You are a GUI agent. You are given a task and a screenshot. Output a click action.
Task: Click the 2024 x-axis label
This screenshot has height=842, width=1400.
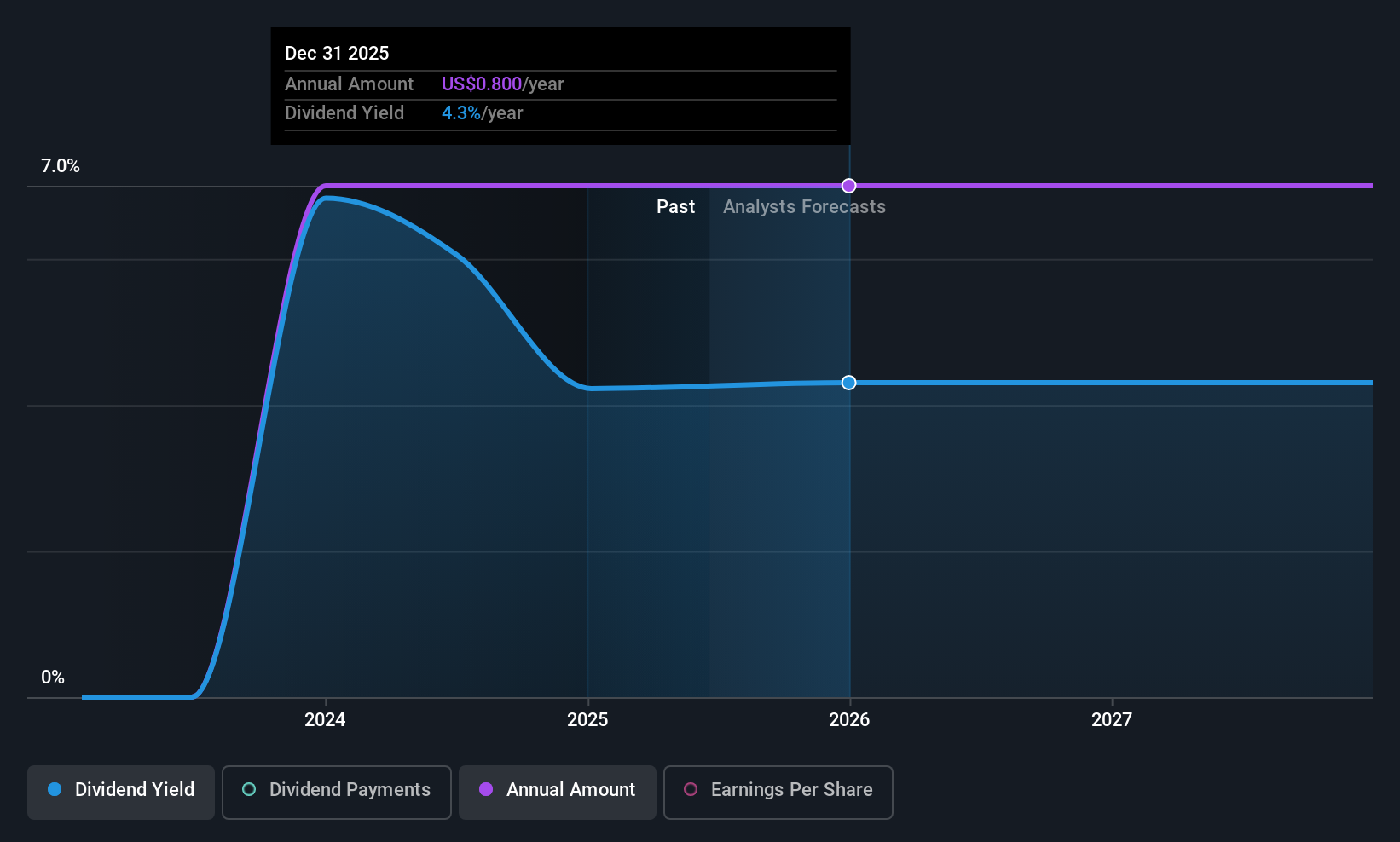(325, 719)
